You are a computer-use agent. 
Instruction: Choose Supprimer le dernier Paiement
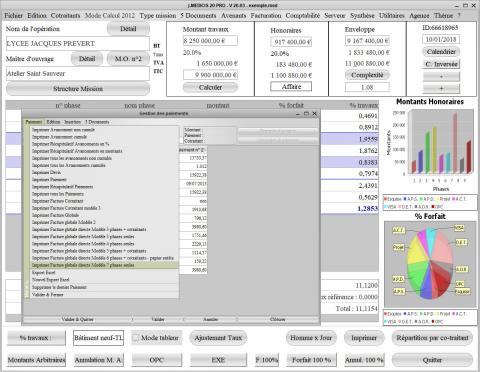104,287
